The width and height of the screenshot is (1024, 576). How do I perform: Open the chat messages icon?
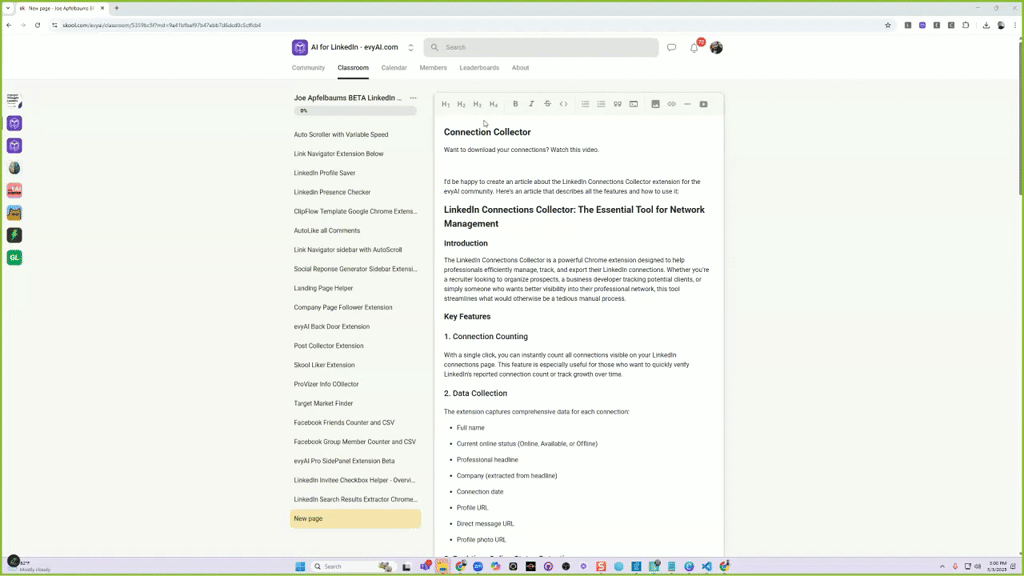pos(671,48)
